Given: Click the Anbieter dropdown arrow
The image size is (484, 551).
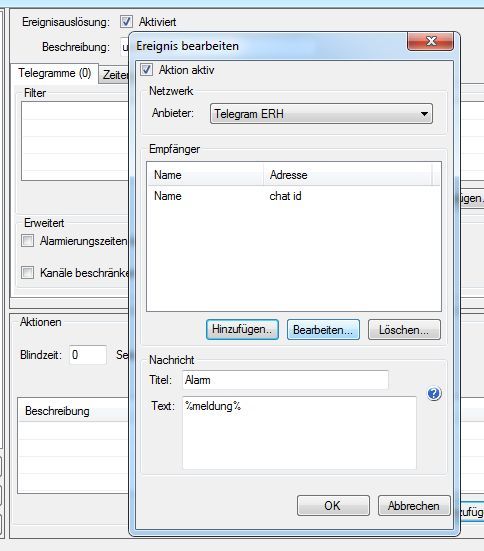Looking at the screenshot, I should coord(424,114).
